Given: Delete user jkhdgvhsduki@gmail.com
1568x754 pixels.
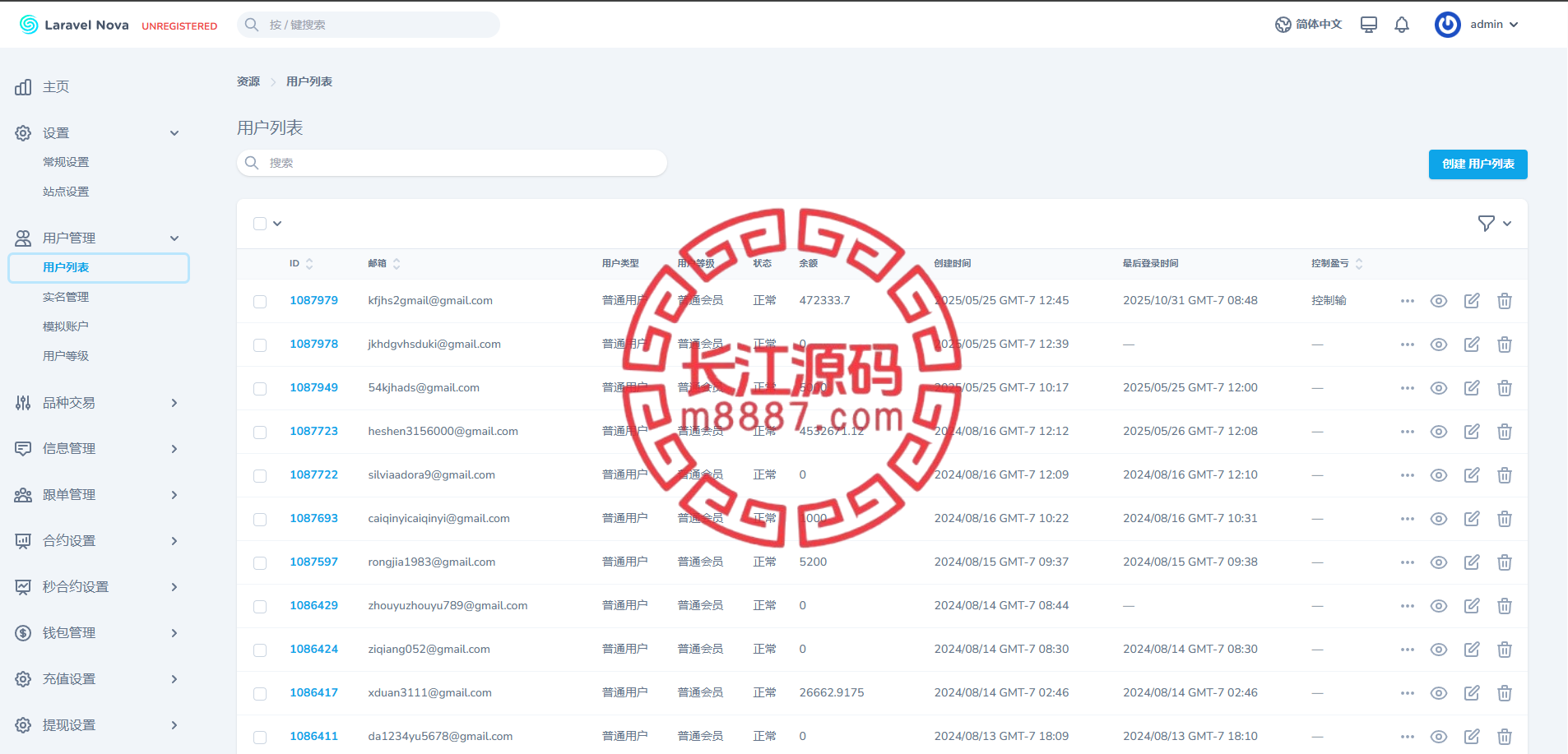Looking at the screenshot, I should coord(1505,345).
